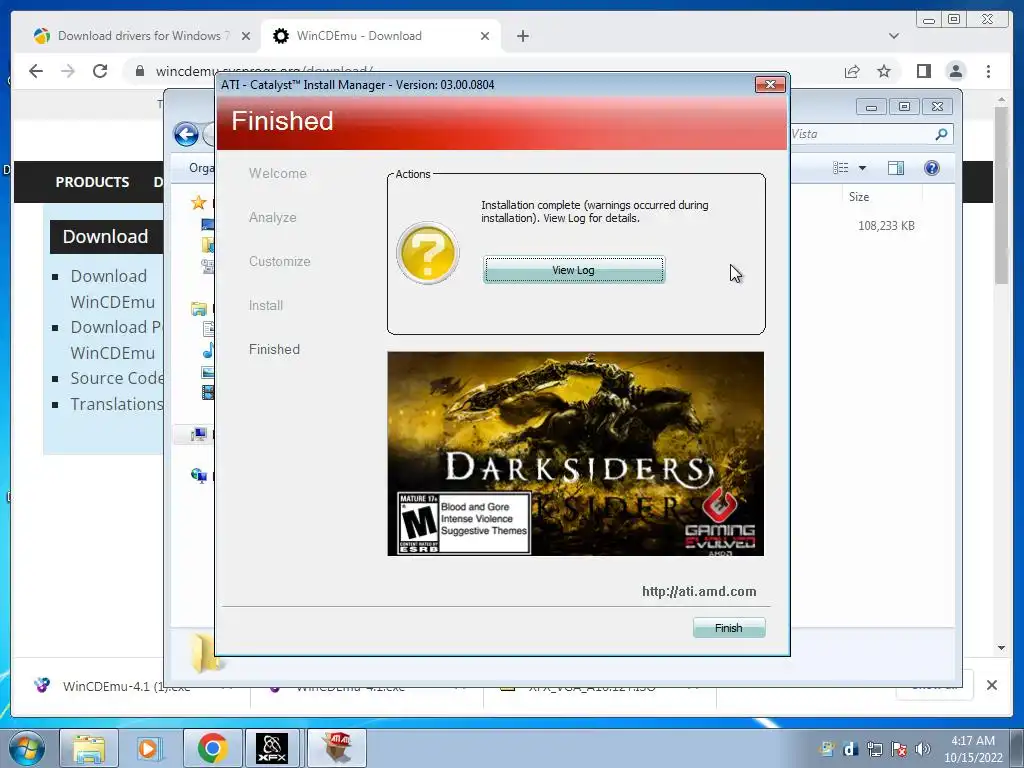Viewport: 1024px width, 768px height.
Task: Click the Computer icon in Explorer sidebar
Action: [x=199, y=434]
